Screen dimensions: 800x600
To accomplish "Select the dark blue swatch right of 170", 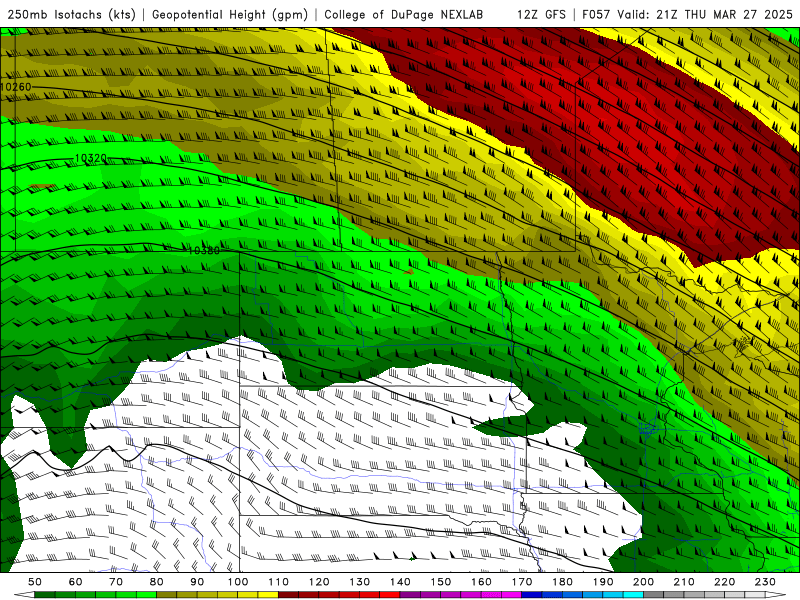I will (532, 595).
